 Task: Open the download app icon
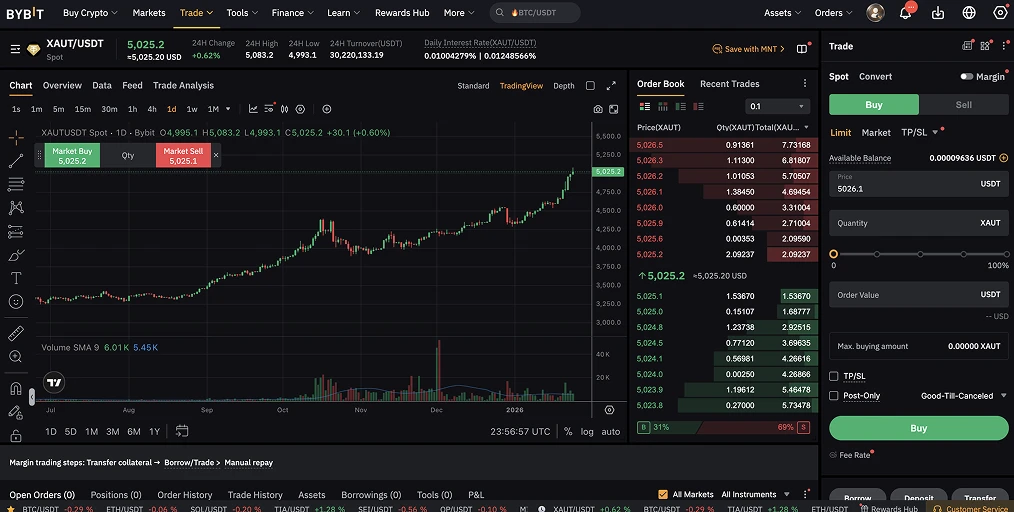(x=938, y=12)
